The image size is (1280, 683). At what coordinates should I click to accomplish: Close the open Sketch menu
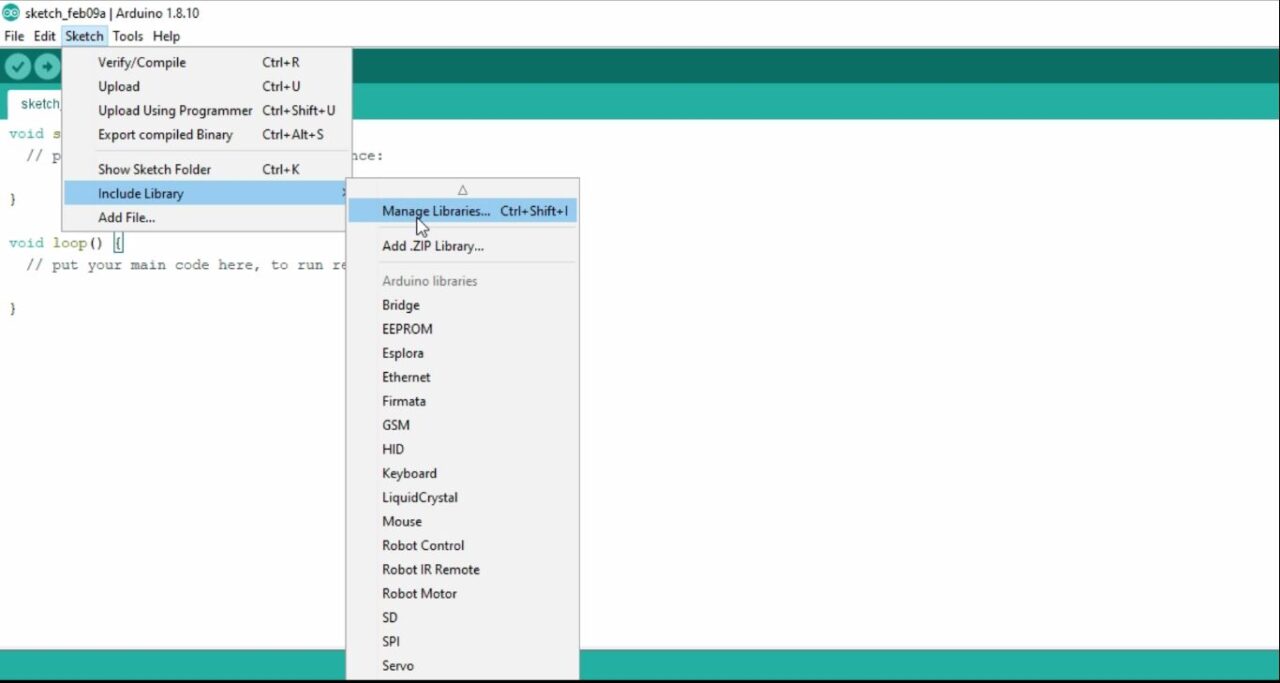(84, 36)
